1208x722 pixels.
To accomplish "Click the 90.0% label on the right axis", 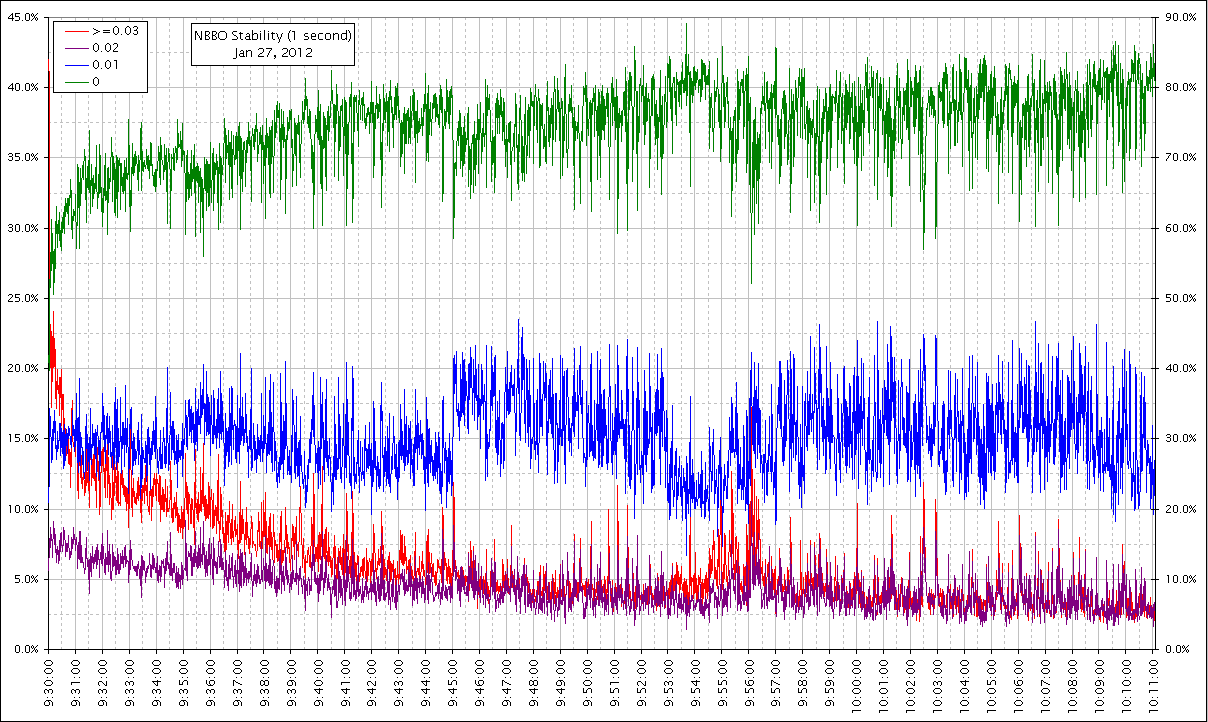I will (1181, 17).
